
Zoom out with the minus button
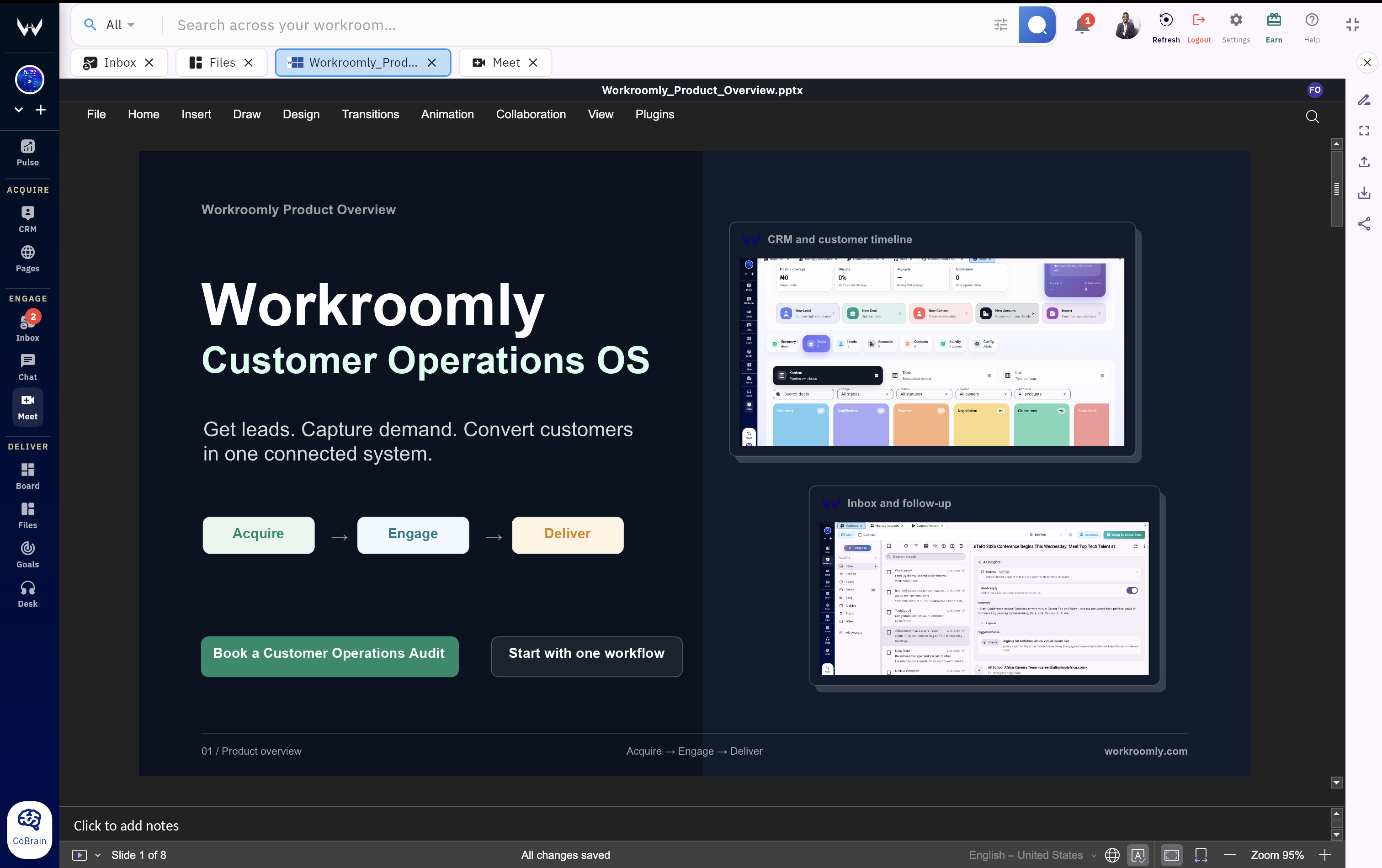pyautogui.click(x=1229, y=855)
